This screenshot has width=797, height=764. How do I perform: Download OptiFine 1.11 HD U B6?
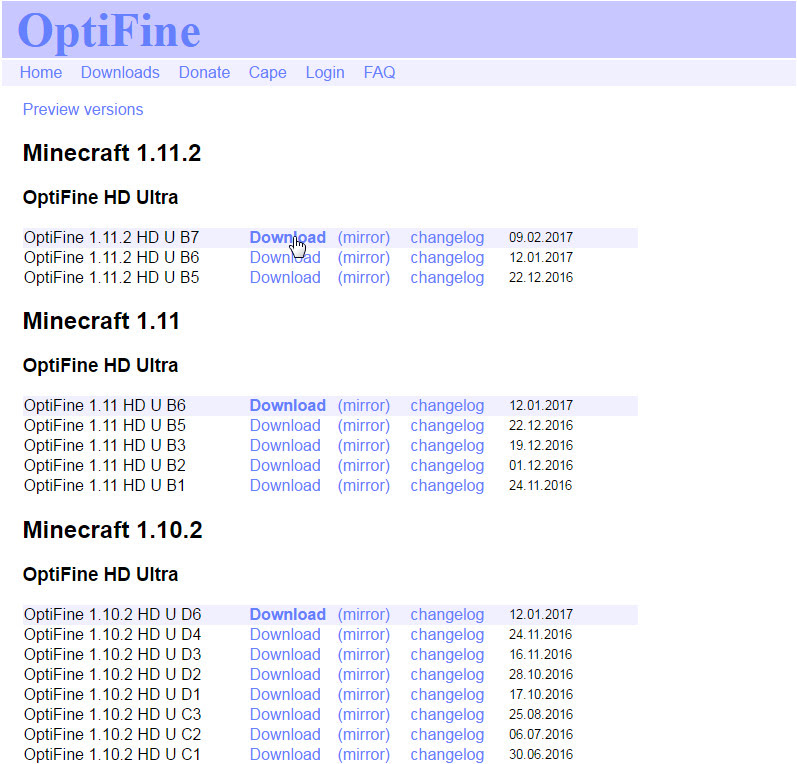pyautogui.click(x=288, y=405)
